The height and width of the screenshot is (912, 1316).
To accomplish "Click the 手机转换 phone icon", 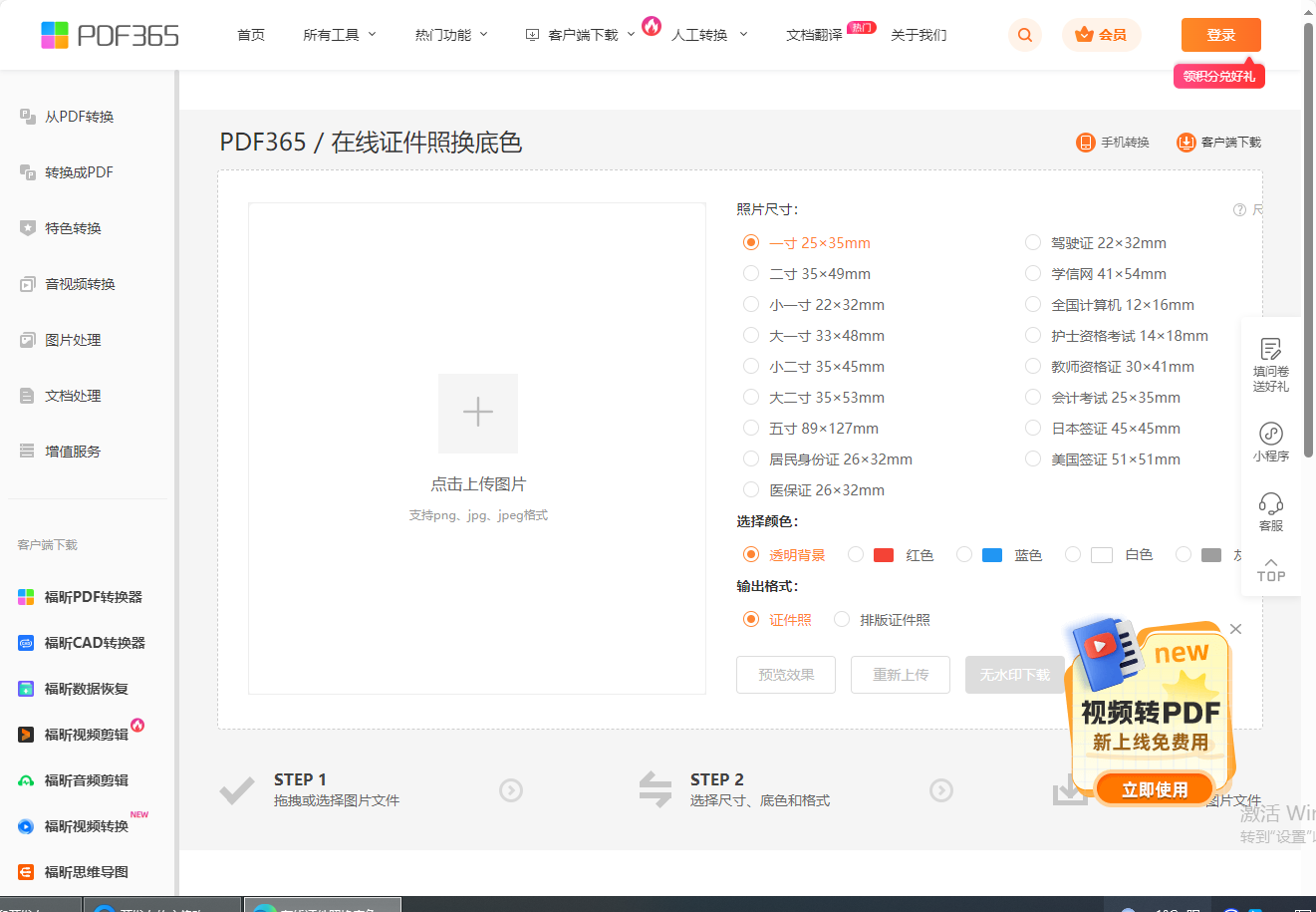I will (1085, 143).
